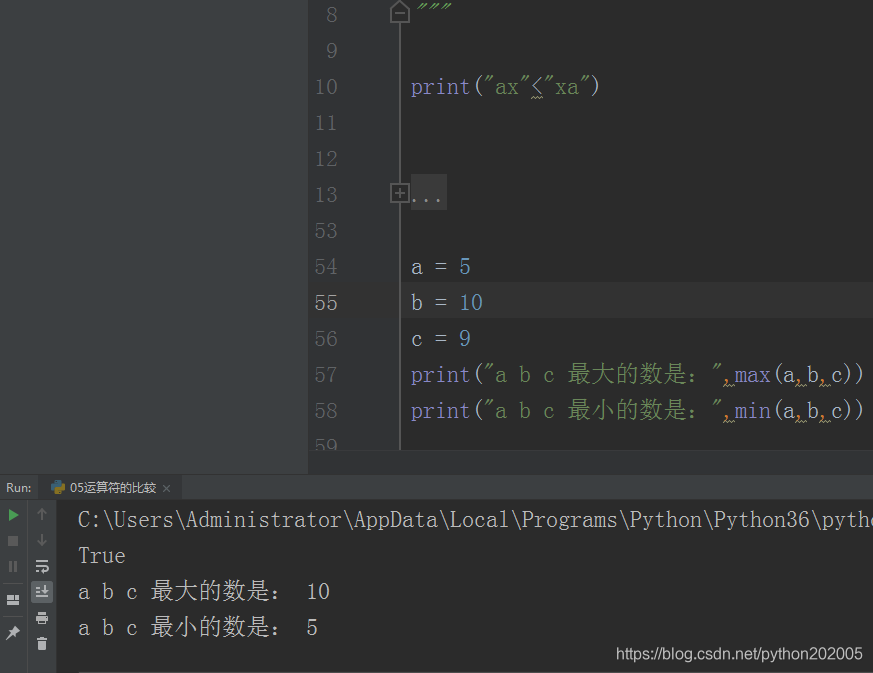Expand the folded code block at line 13
The width and height of the screenshot is (873, 673).
[399, 193]
